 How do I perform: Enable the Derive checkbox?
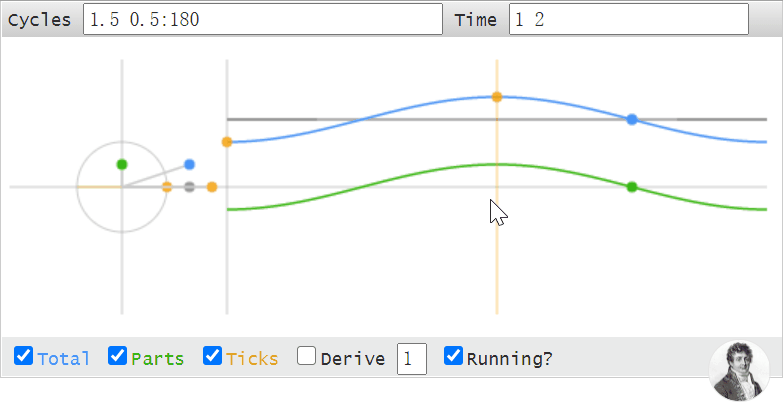pos(306,356)
